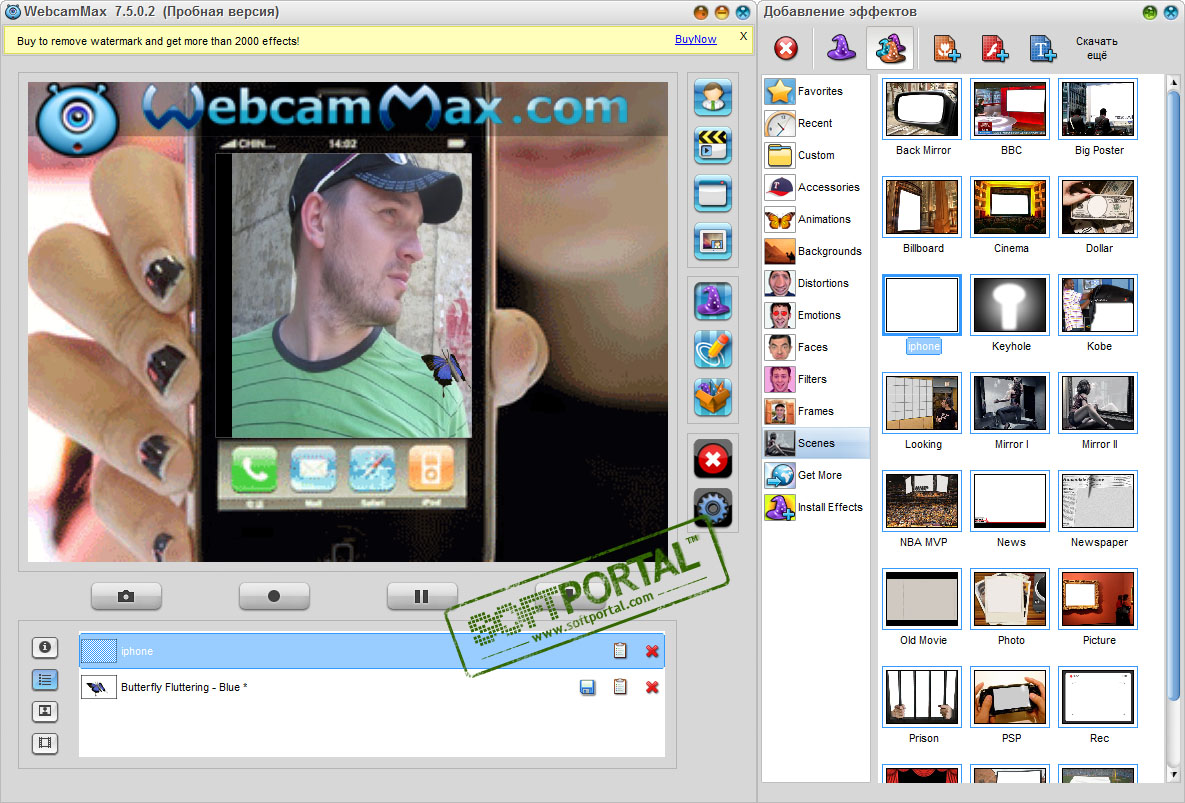
Task: Click the red X remove-all icon
Action: 713,459
